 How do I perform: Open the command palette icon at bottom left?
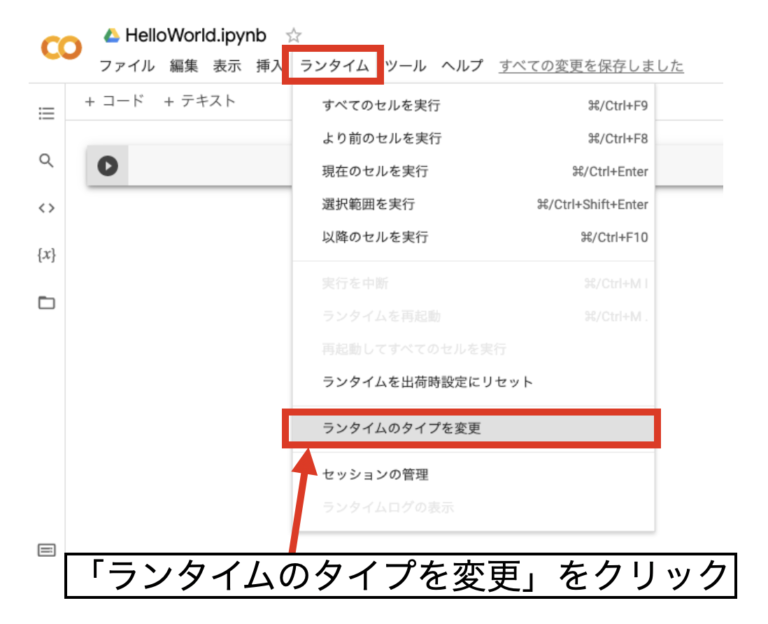(x=46, y=549)
